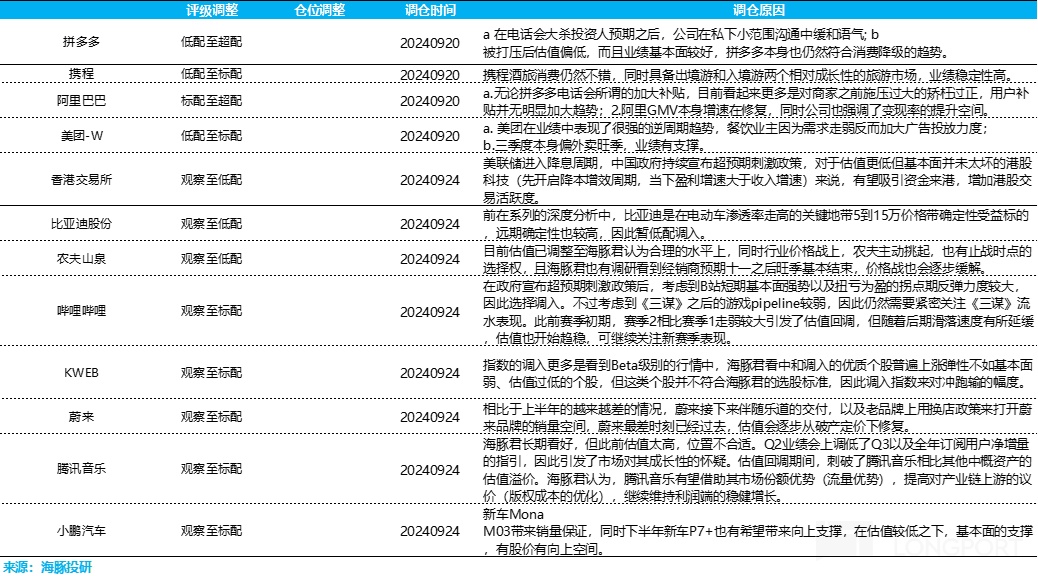The height and width of the screenshot is (576, 1038).
Task: Click 观察至低配 rating in 农夫山泉 row
Action: pos(211,259)
